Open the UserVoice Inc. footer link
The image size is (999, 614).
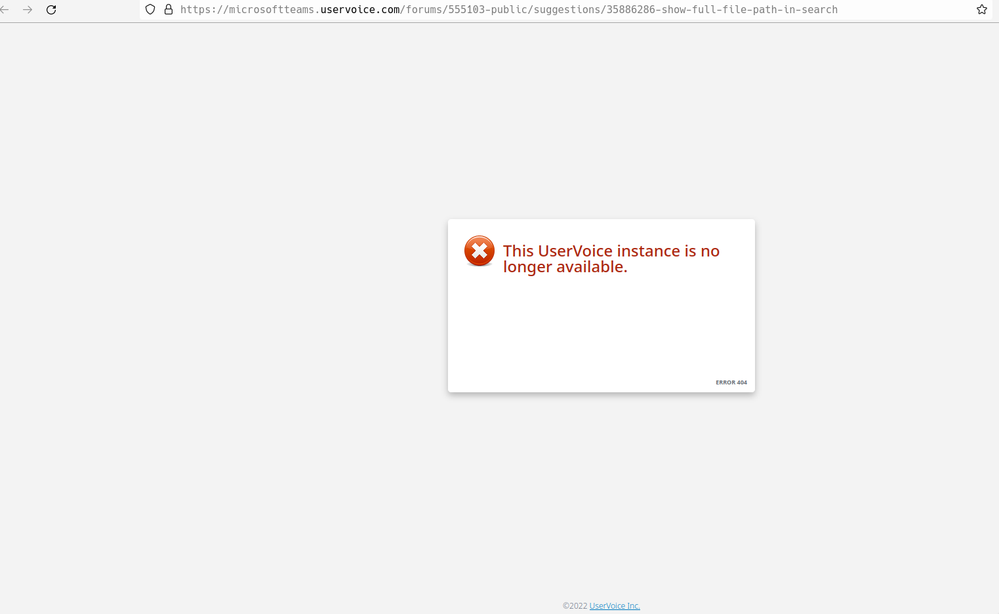click(614, 606)
